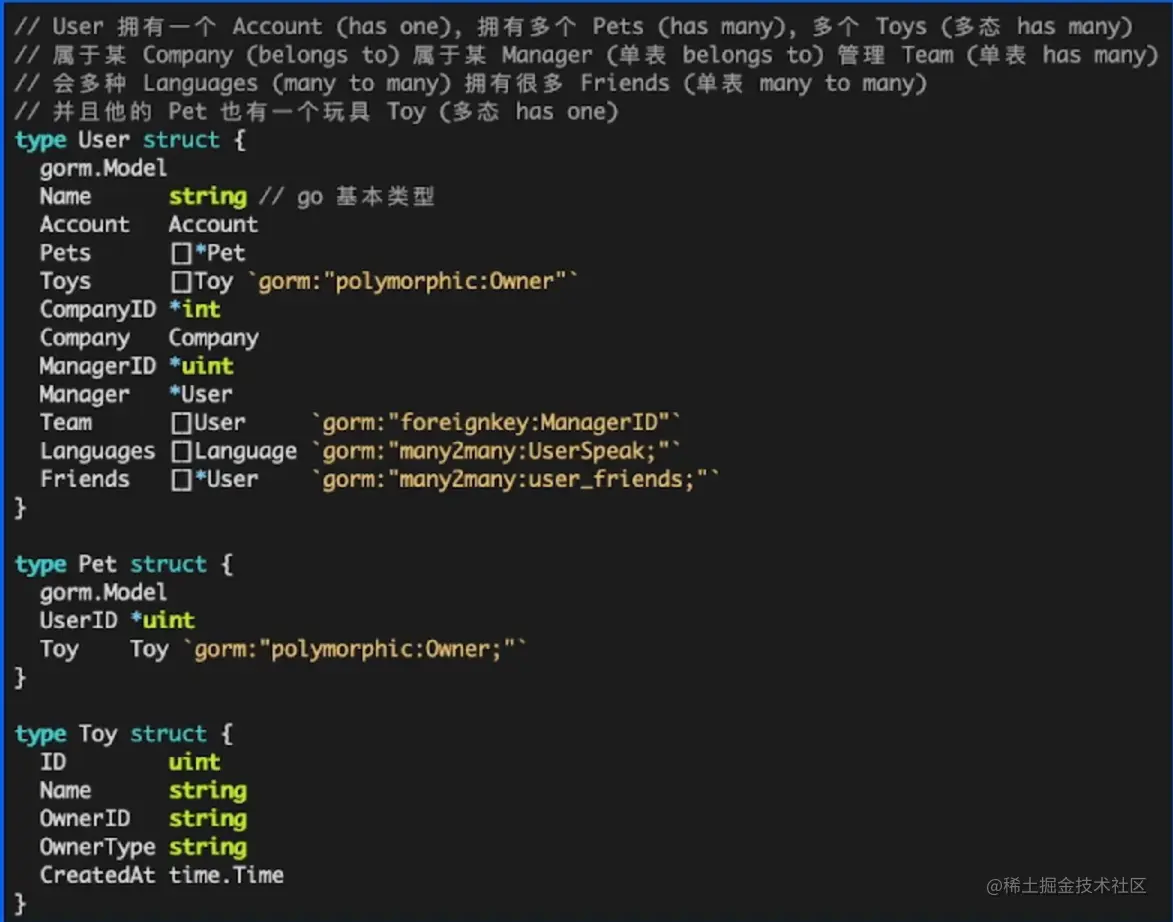Viewport: 1173px width, 922px height.
Task: Click "gorm.Model" inside the Pet struct
Action: [x=103, y=593]
